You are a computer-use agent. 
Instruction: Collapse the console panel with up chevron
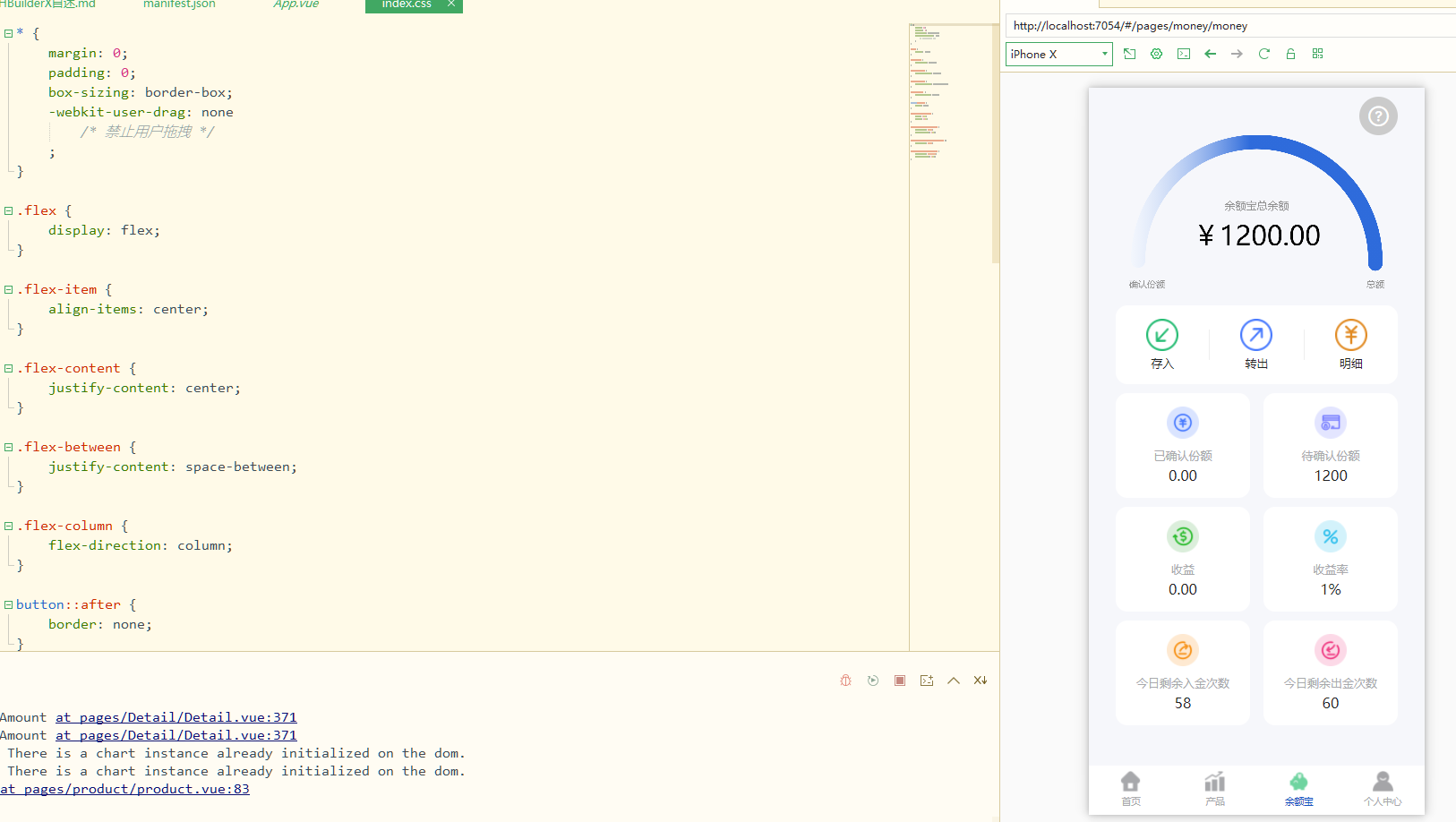click(x=954, y=681)
